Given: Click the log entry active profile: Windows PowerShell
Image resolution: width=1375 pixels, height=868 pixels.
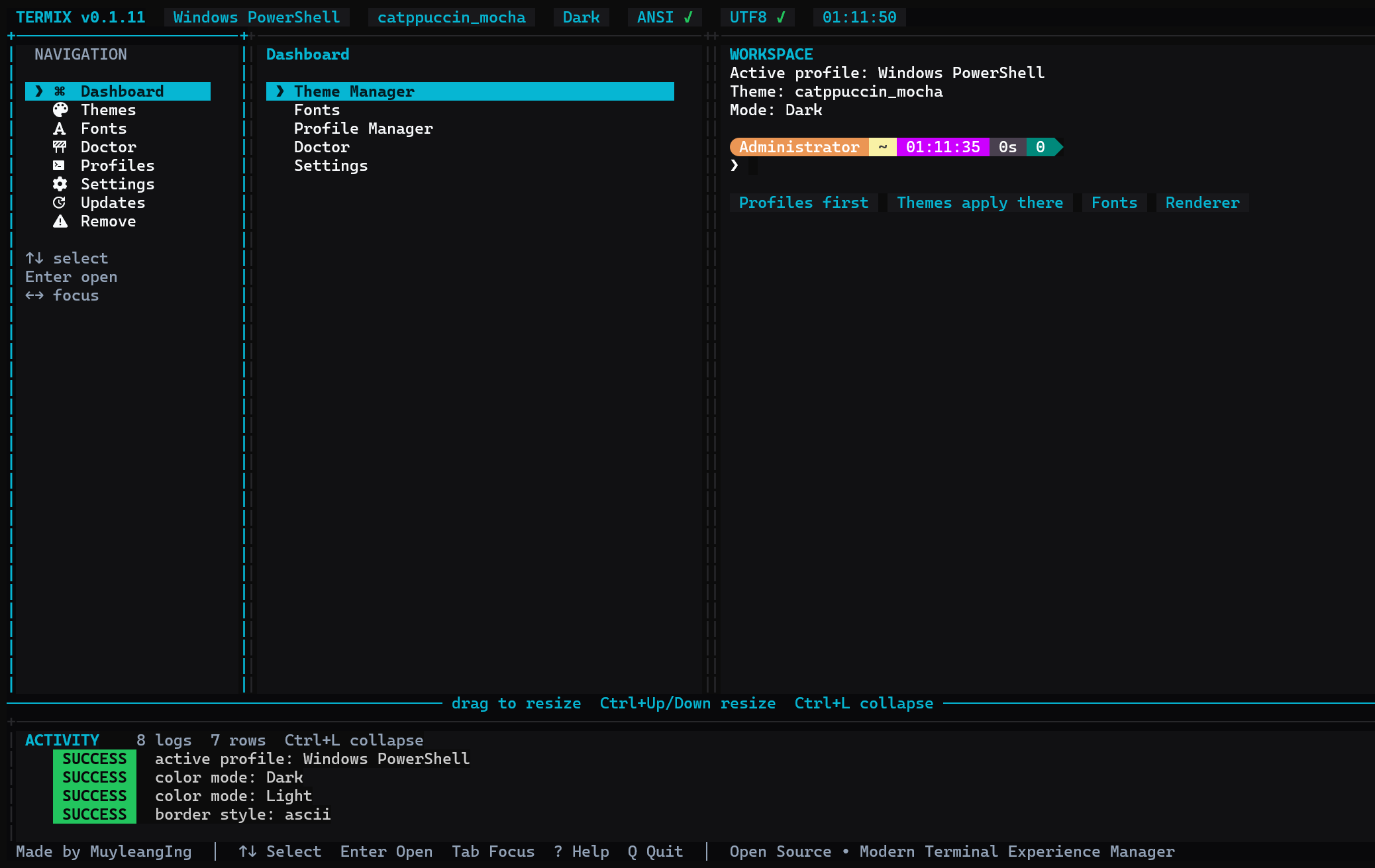Looking at the screenshot, I should tap(313, 759).
